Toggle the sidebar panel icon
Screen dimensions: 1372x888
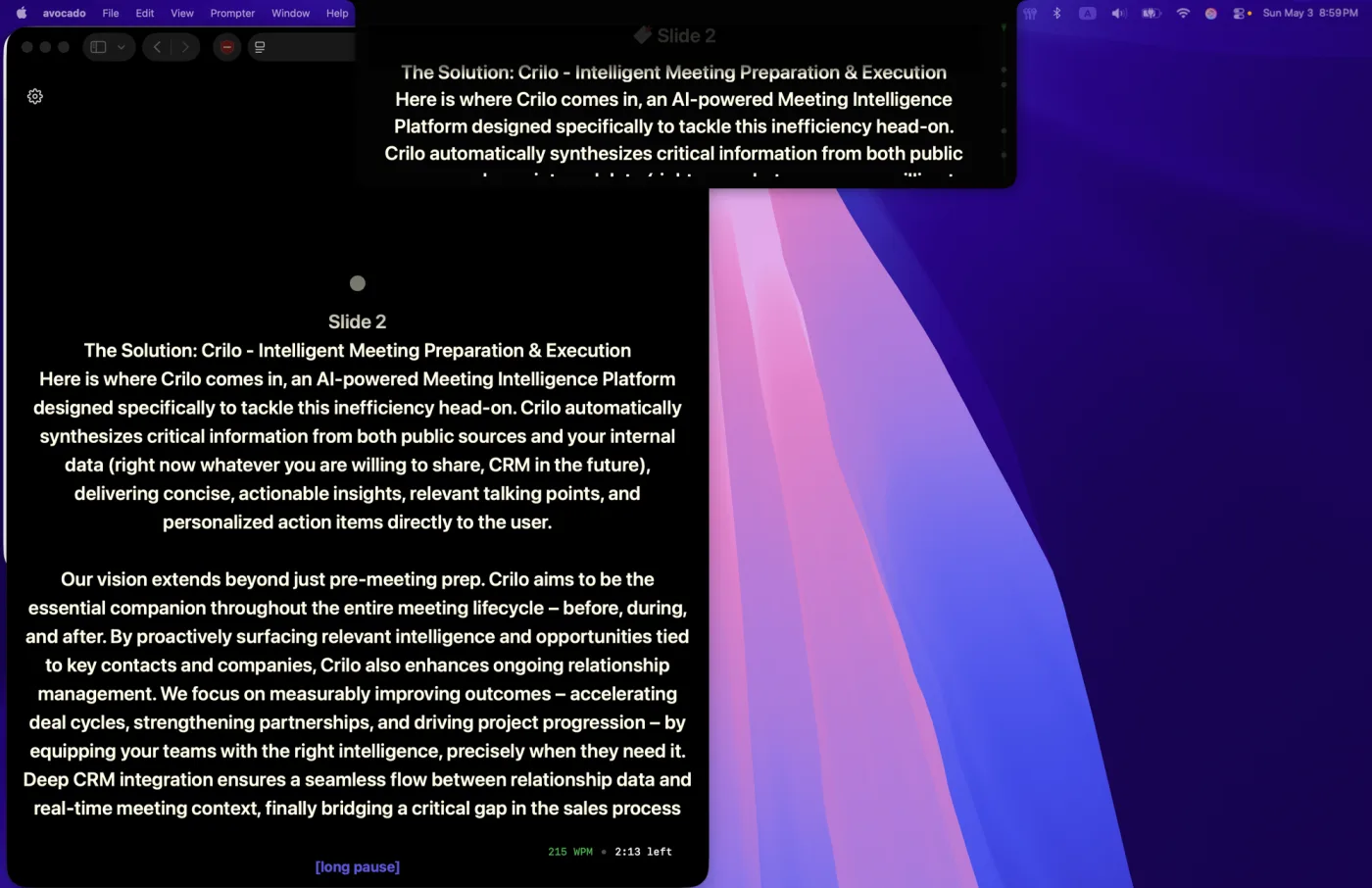point(98,47)
